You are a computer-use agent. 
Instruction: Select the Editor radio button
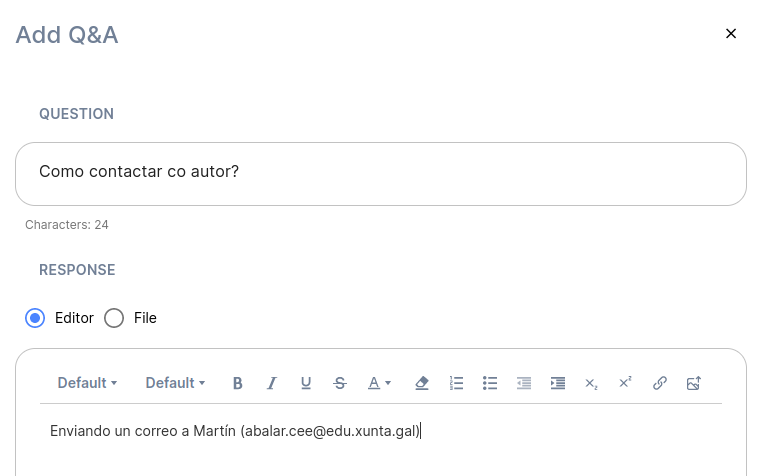coord(35,318)
